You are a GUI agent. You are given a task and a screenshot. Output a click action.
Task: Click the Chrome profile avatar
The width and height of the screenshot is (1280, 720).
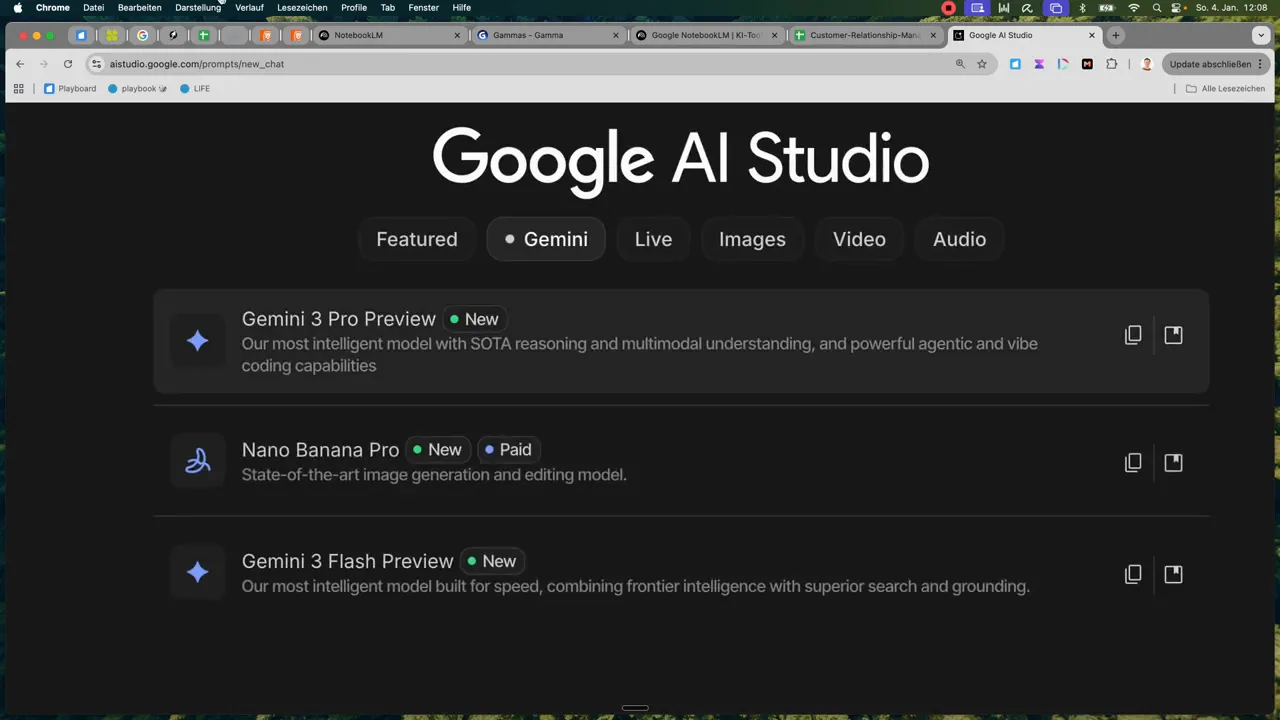[1146, 64]
